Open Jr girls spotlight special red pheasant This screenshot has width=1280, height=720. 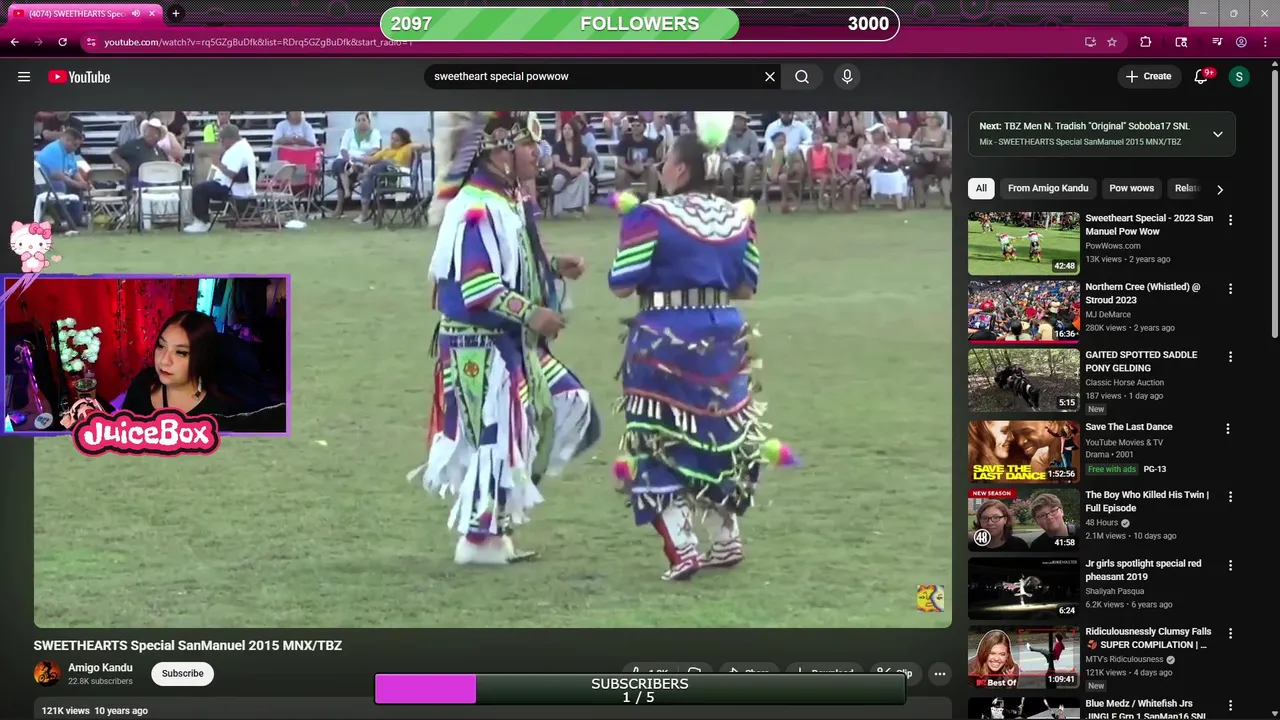1143,570
